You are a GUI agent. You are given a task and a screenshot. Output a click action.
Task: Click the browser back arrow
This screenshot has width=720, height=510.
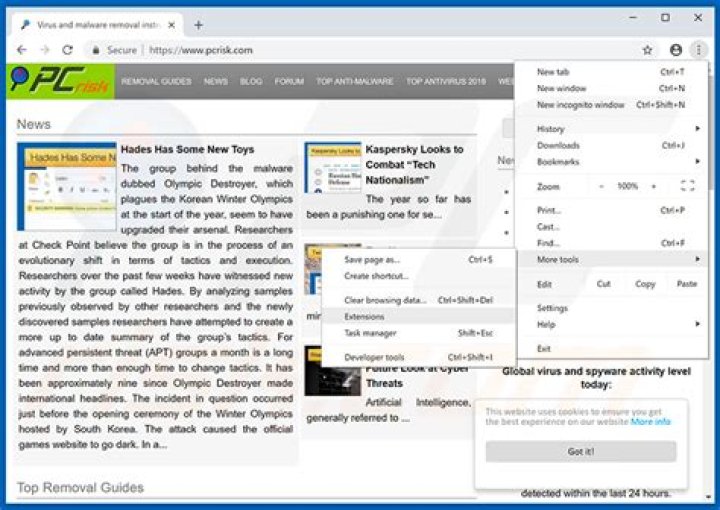[x=22, y=50]
